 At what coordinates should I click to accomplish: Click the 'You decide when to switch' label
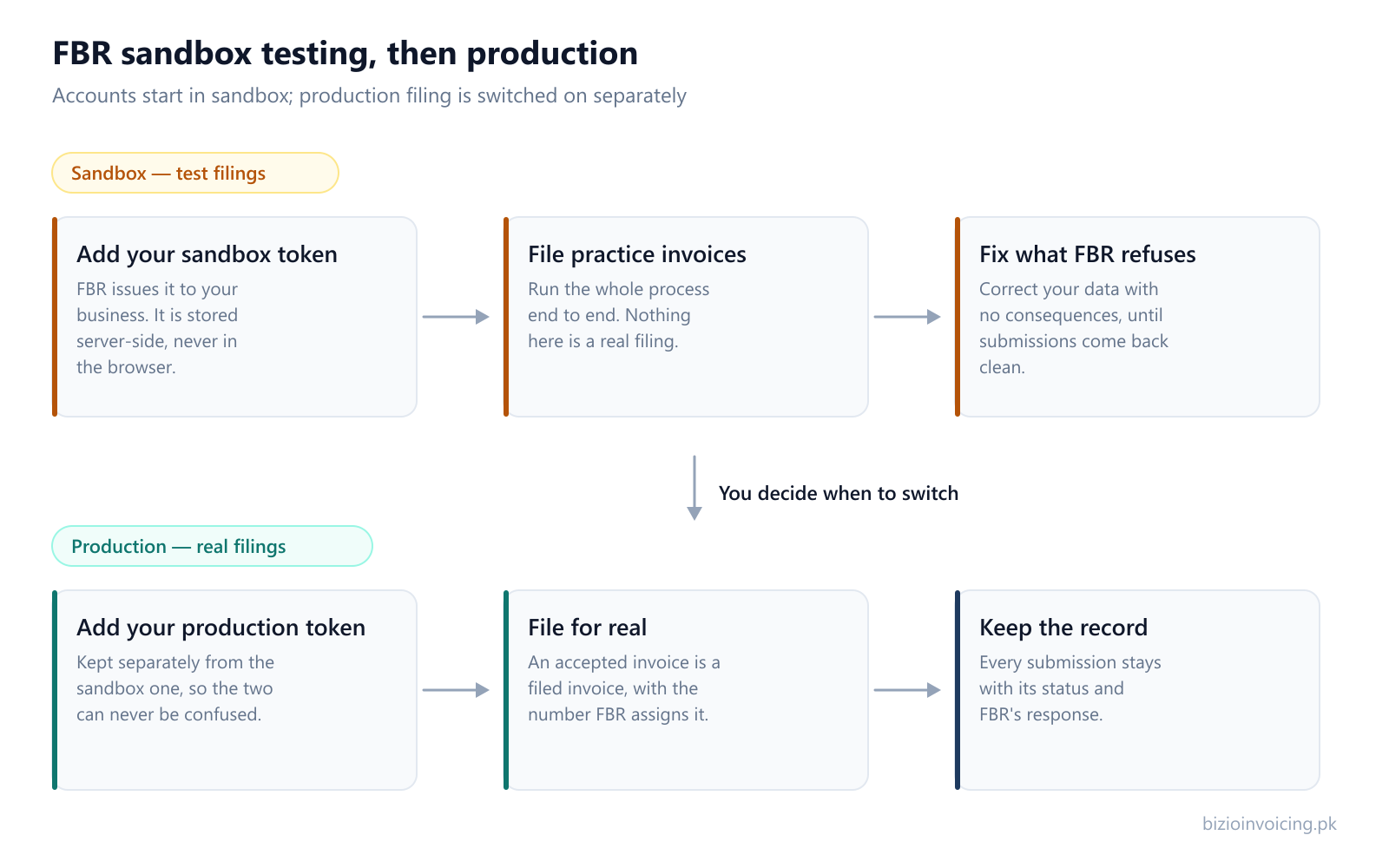click(x=839, y=493)
